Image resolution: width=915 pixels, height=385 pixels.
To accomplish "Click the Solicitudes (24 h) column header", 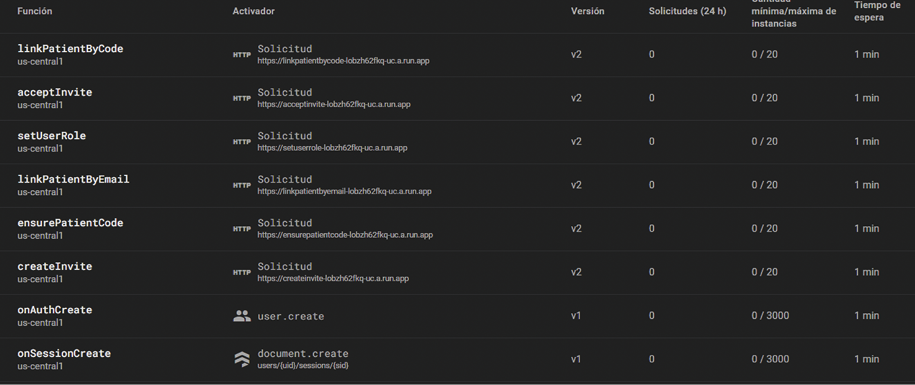I will pyautogui.click(x=687, y=11).
